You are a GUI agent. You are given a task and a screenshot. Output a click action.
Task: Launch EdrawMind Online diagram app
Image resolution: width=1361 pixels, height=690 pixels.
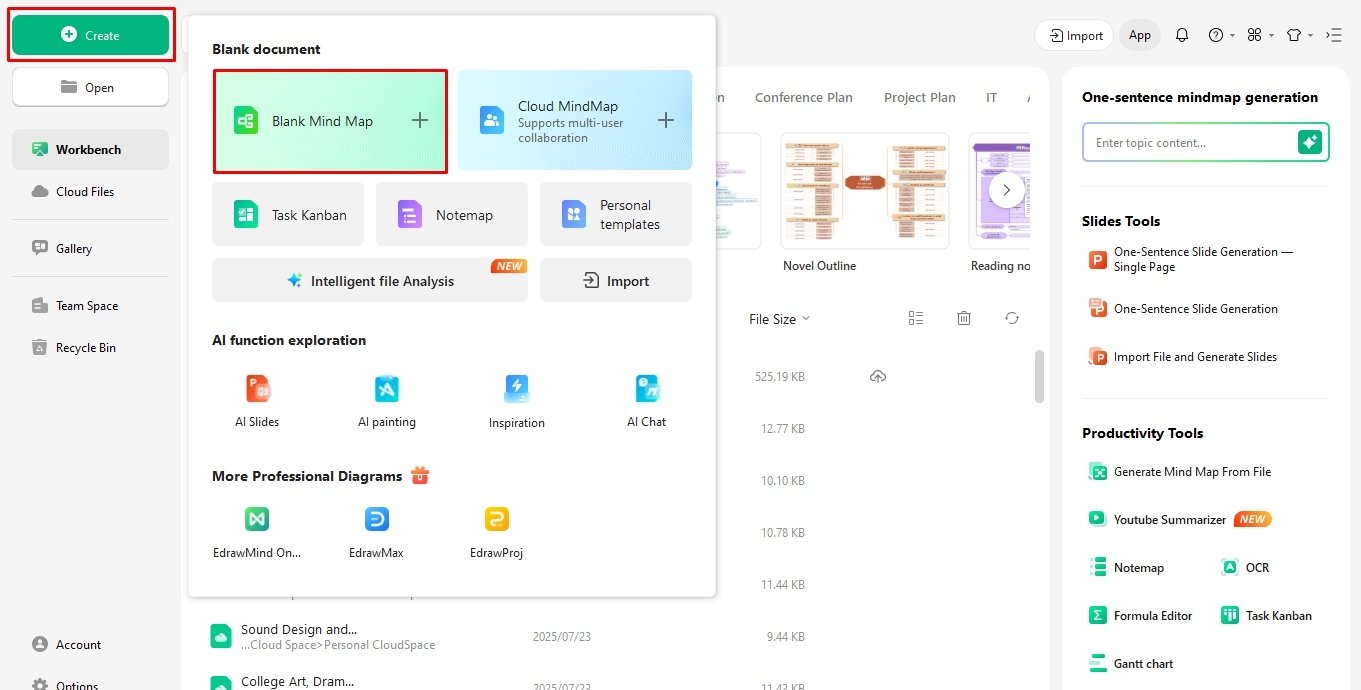click(x=257, y=532)
